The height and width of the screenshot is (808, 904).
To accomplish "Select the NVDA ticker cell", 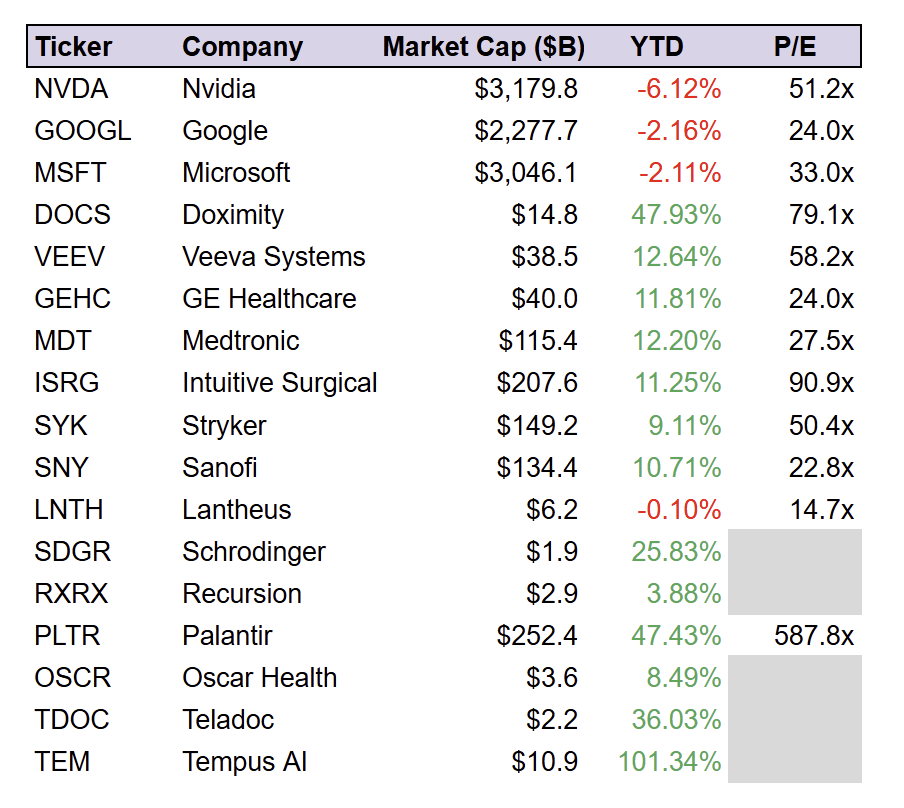I will coord(71,89).
